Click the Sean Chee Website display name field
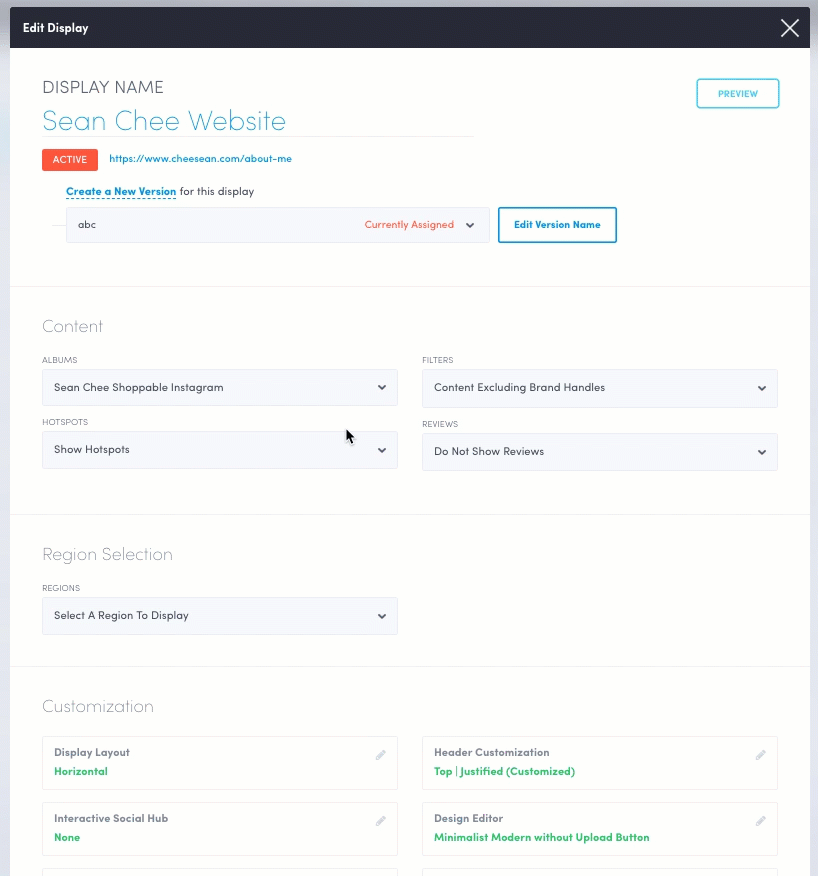The image size is (818, 876). pyautogui.click(x=257, y=121)
